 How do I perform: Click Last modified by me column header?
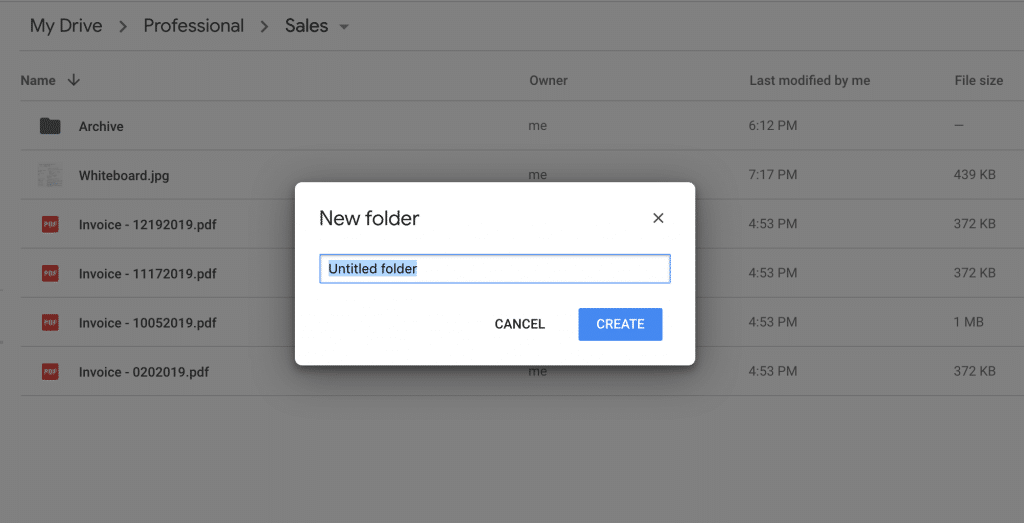tap(809, 80)
